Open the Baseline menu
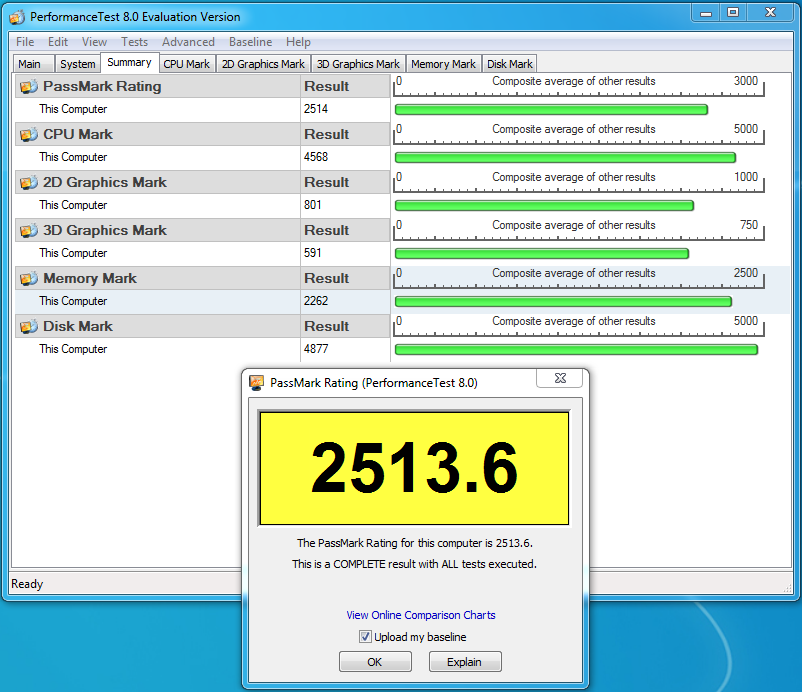802x692 pixels. pyautogui.click(x=251, y=42)
